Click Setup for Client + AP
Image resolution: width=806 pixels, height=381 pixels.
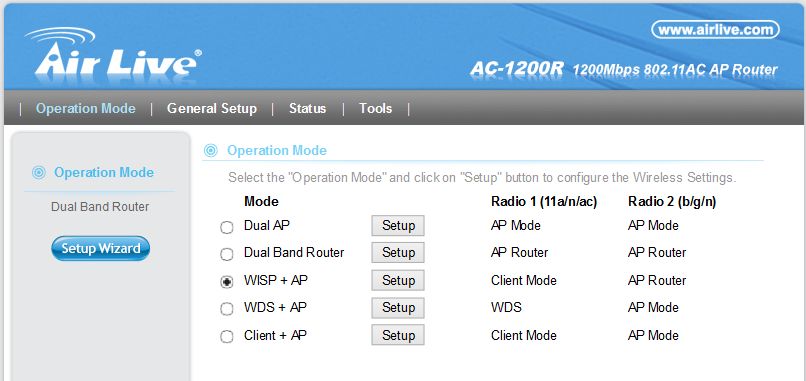point(398,335)
